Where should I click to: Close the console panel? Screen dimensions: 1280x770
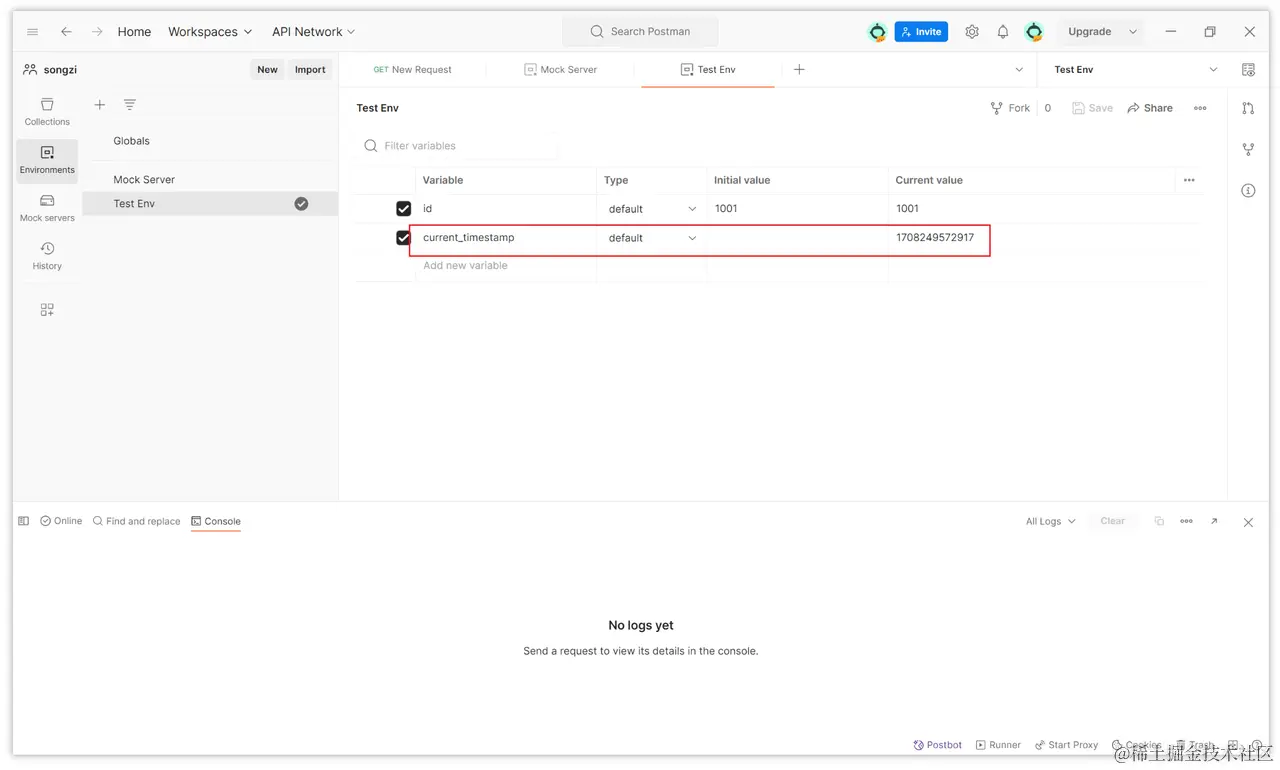point(1248,522)
